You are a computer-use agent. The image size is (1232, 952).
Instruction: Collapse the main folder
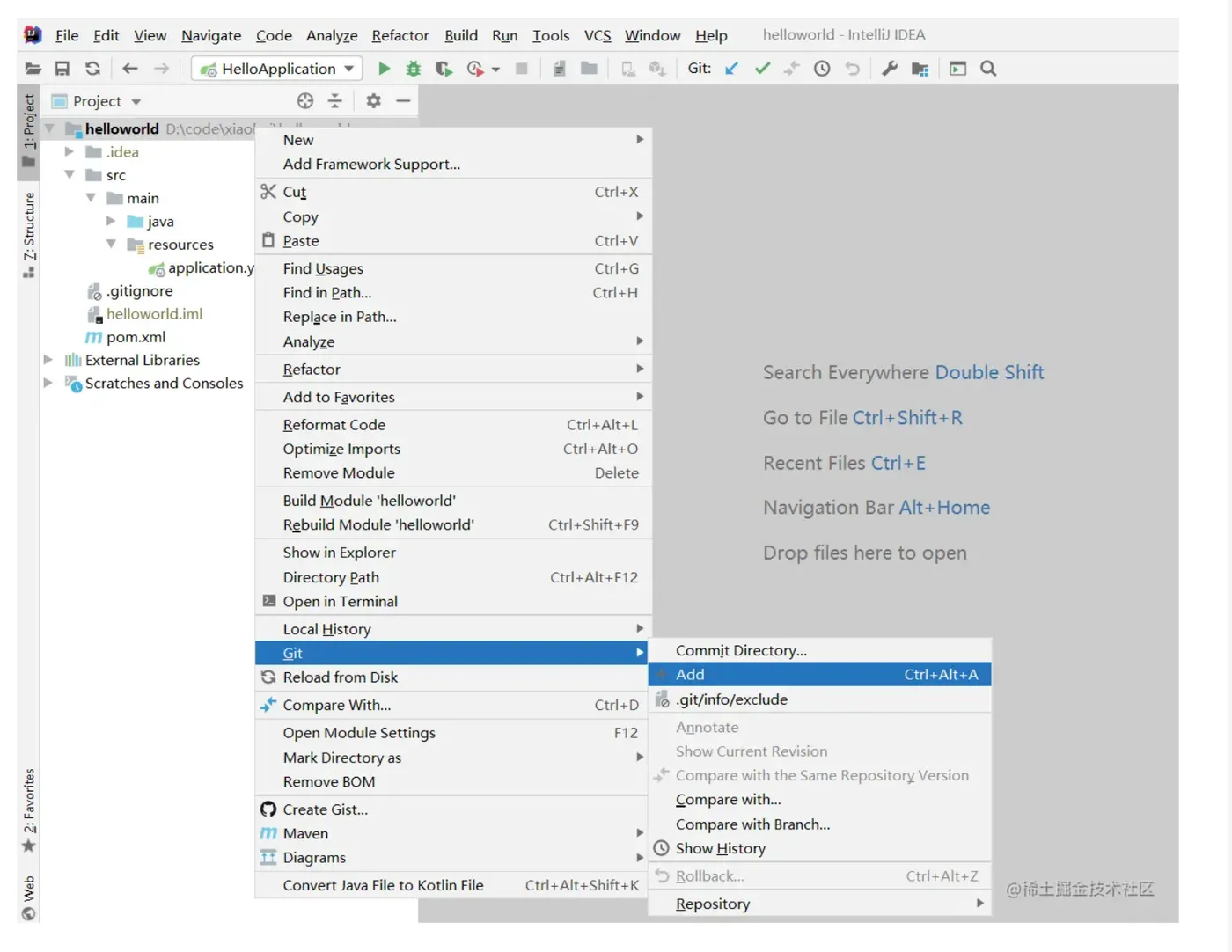[90, 198]
